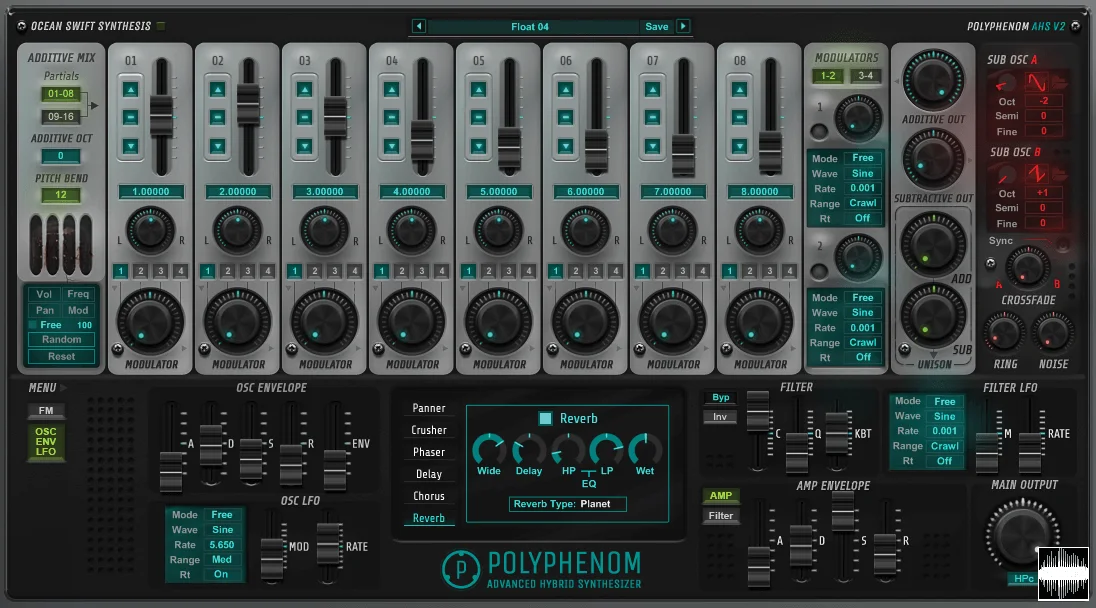Open modulator 1 Wave Sine dropdown
The height and width of the screenshot is (608, 1096).
(x=863, y=173)
